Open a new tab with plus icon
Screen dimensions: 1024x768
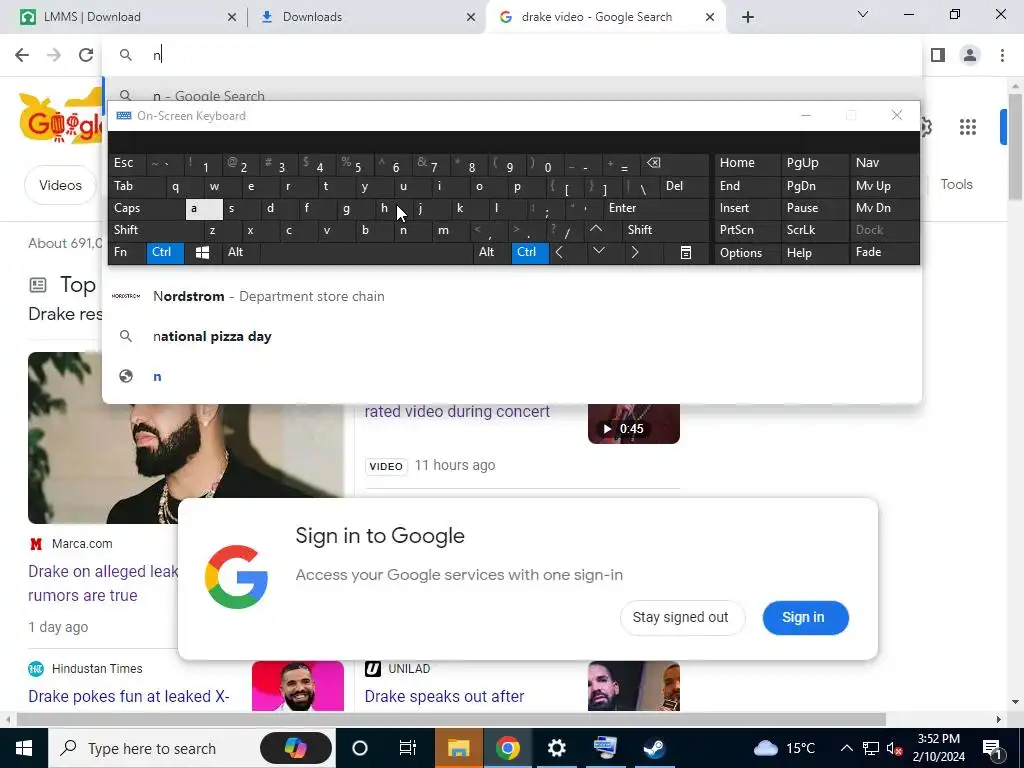748,17
